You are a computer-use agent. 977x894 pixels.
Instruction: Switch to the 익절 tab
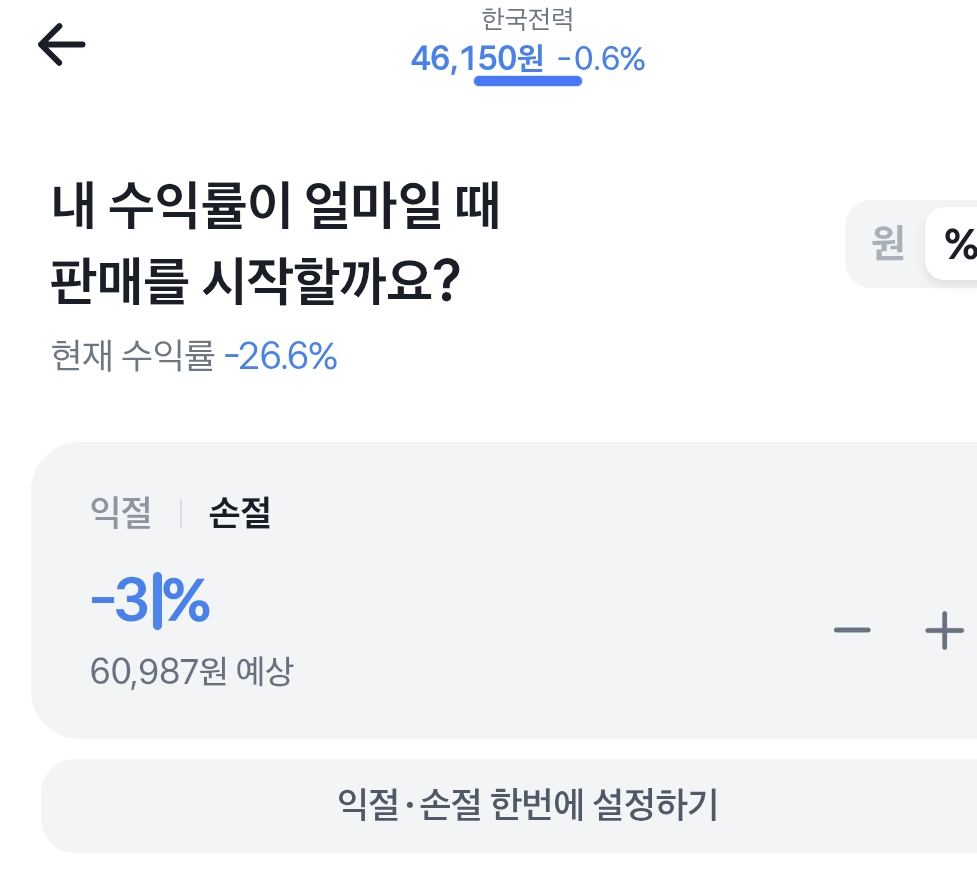pyautogui.click(x=120, y=514)
